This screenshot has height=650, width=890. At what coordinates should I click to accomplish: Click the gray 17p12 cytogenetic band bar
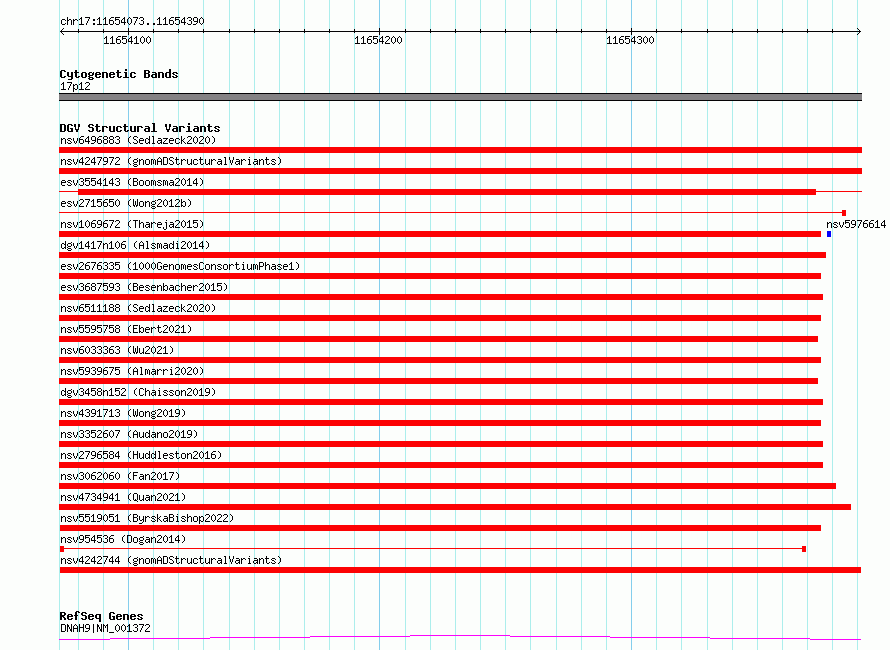click(x=460, y=97)
